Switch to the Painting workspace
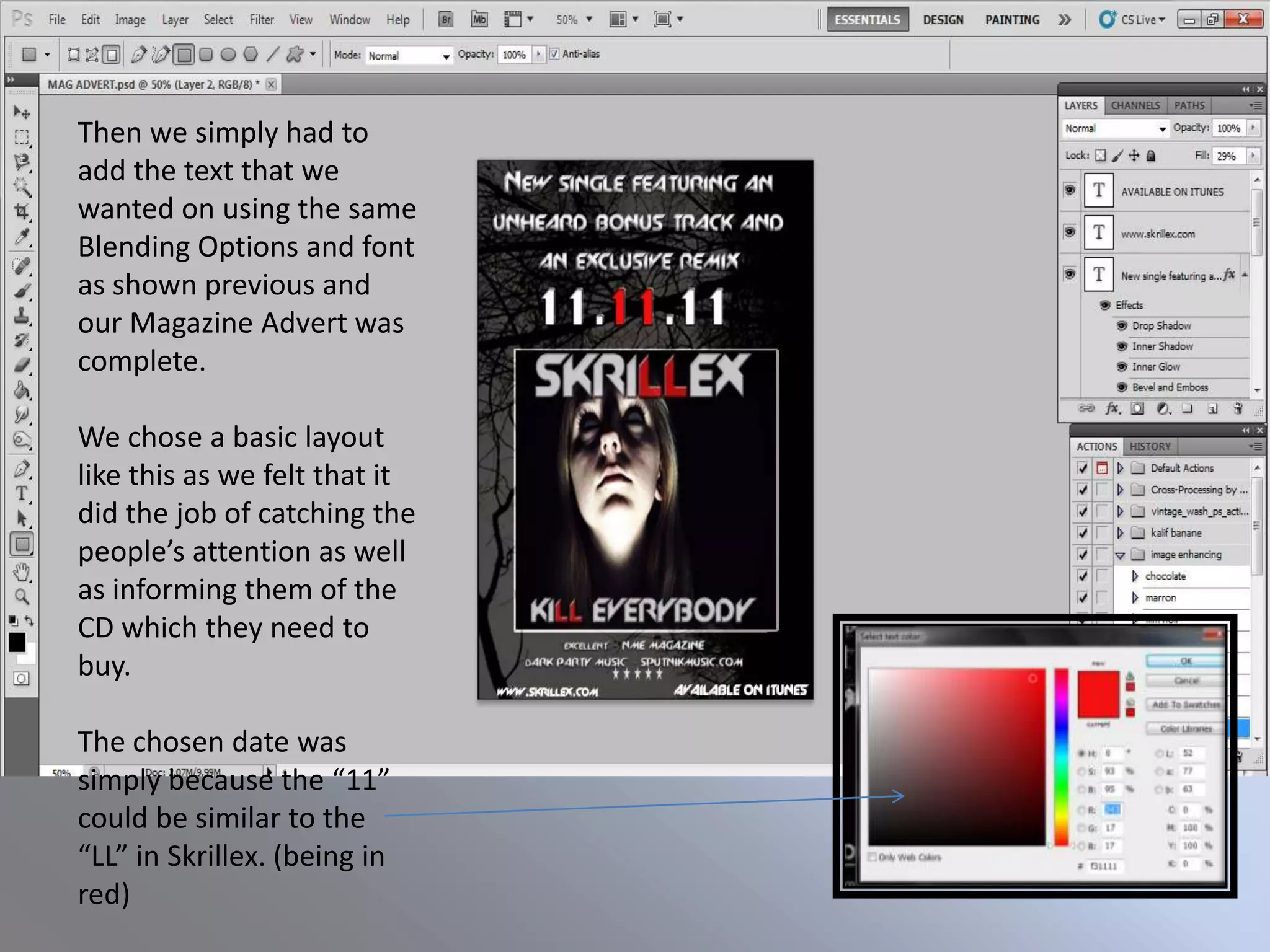 [x=1012, y=20]
